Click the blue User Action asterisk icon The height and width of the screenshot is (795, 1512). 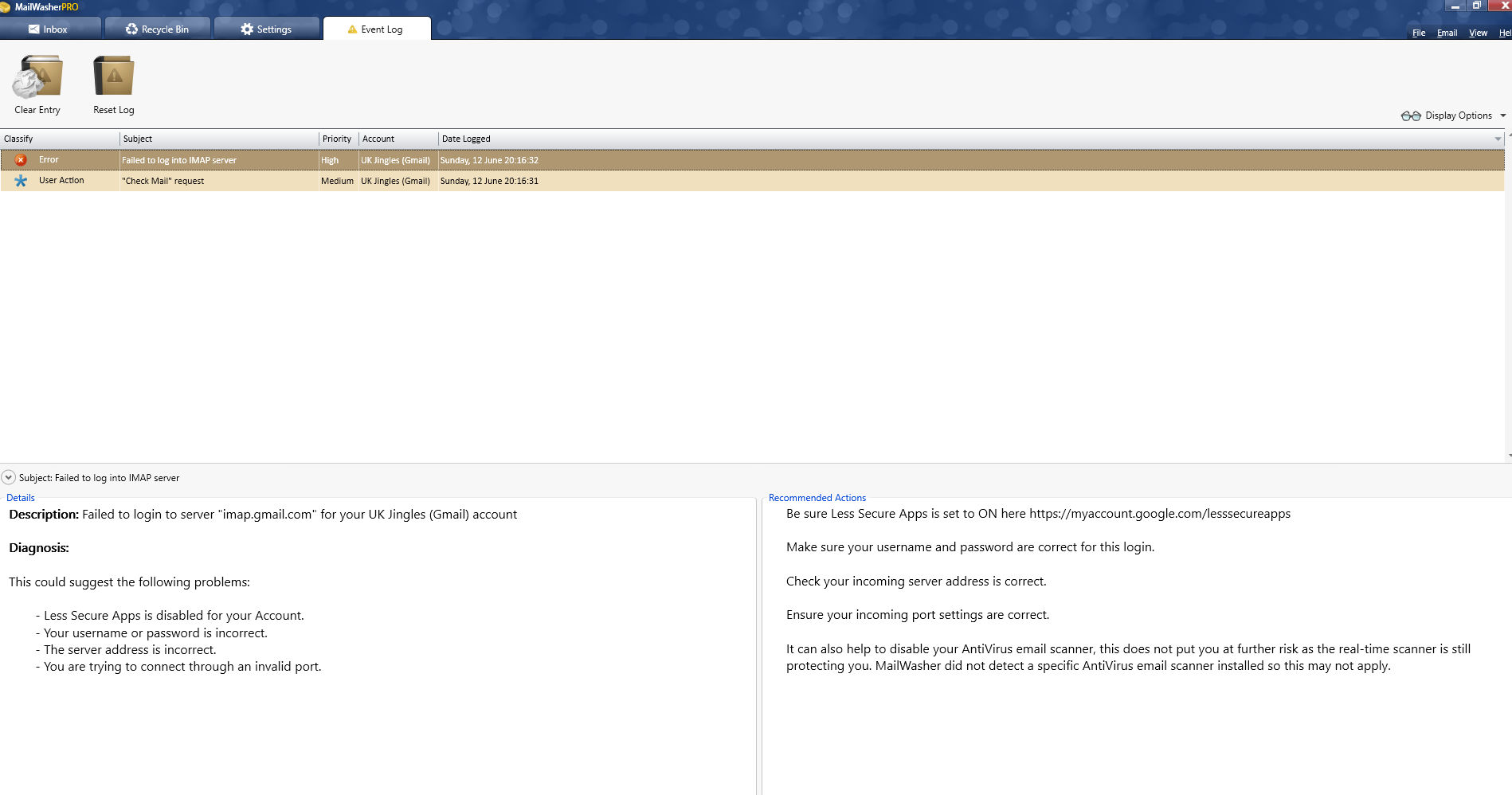pyautogui.click(x=21, y=181)
